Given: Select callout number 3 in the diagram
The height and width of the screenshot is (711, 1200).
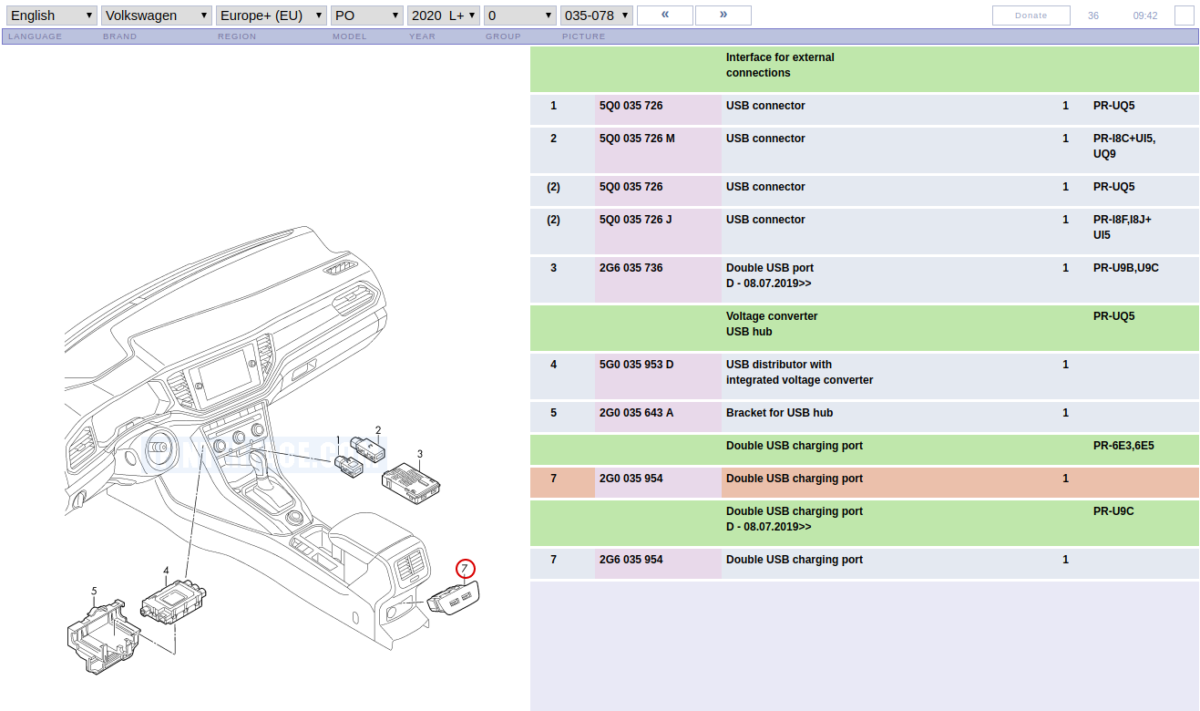Looking at the screenshot, I should click(x=420, y=454).
